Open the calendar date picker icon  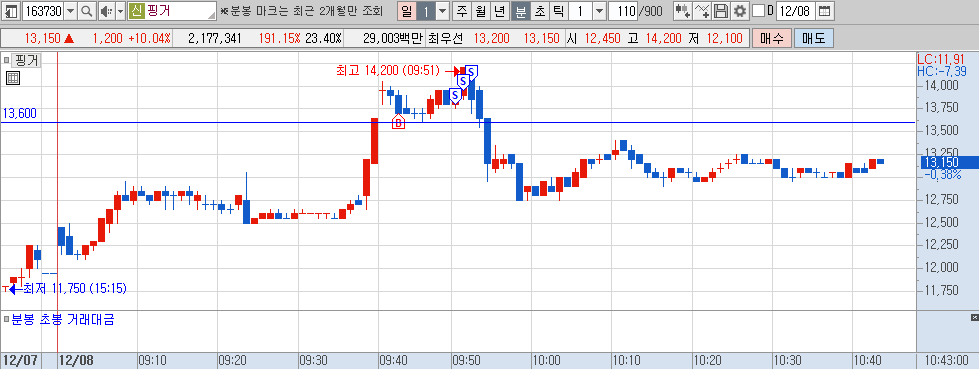(824, 11)
